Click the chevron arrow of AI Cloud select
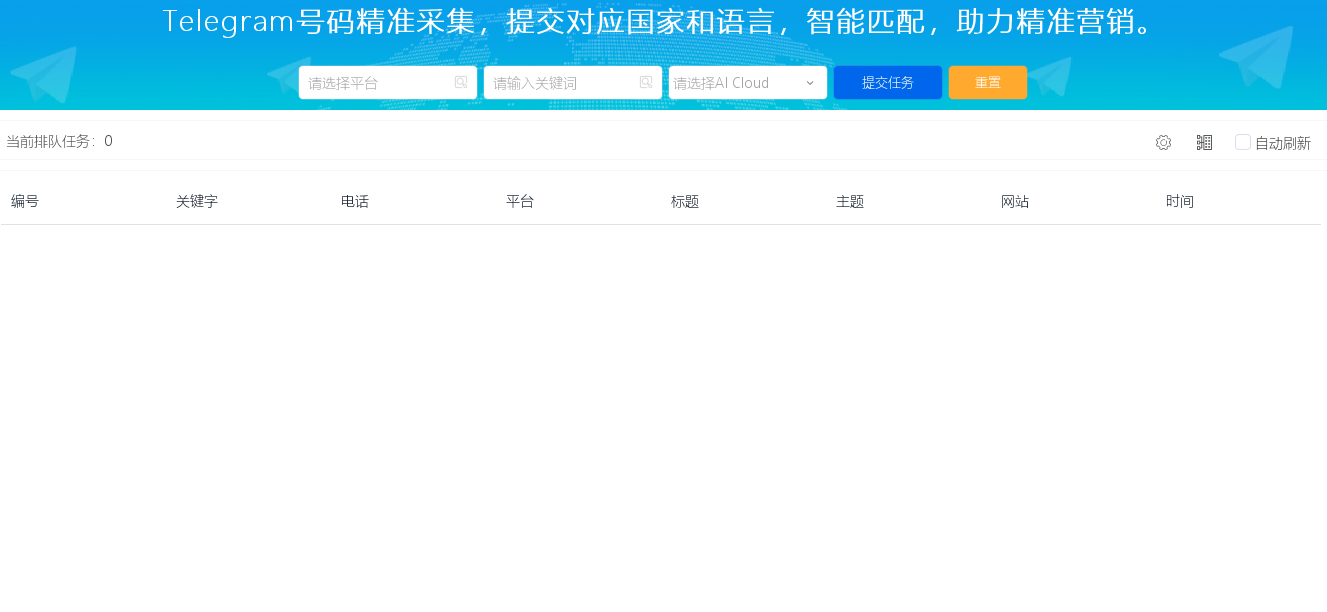Image resolution: width=1327 pixels, height=612 pixels. tap(810, 83)
